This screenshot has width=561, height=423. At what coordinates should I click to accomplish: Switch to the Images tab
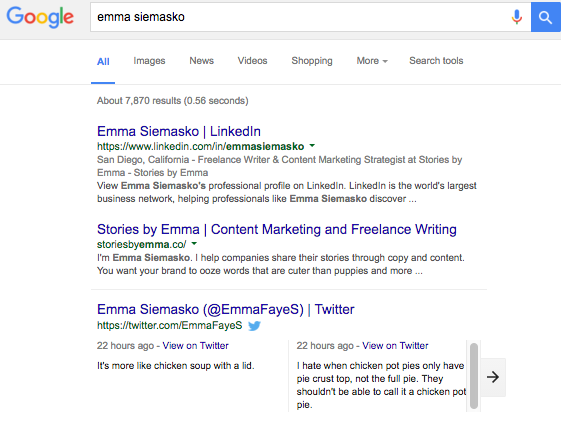click(149, 61)
